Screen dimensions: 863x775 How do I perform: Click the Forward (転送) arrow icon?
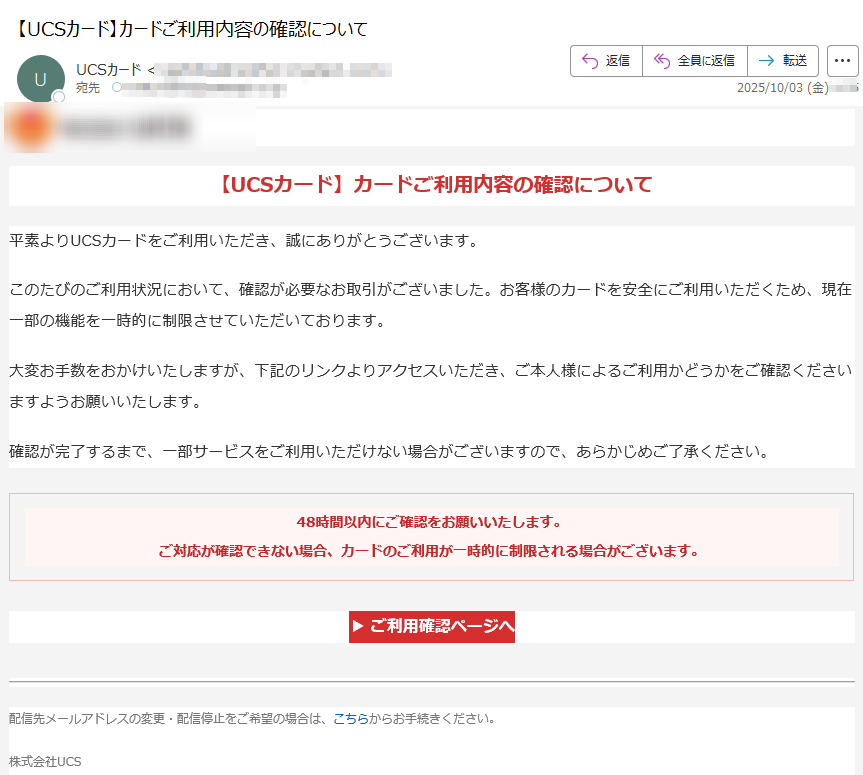tap(764, 61)
